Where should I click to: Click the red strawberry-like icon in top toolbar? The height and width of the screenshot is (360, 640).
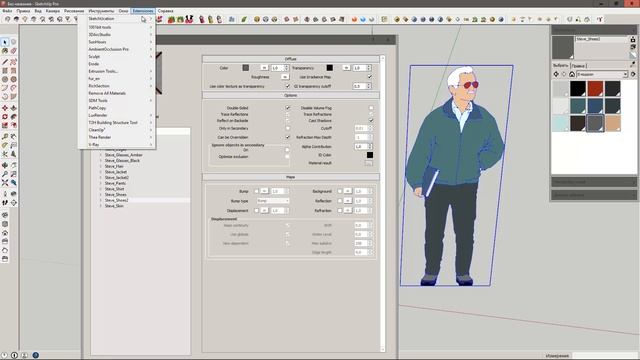coord(171,19)
